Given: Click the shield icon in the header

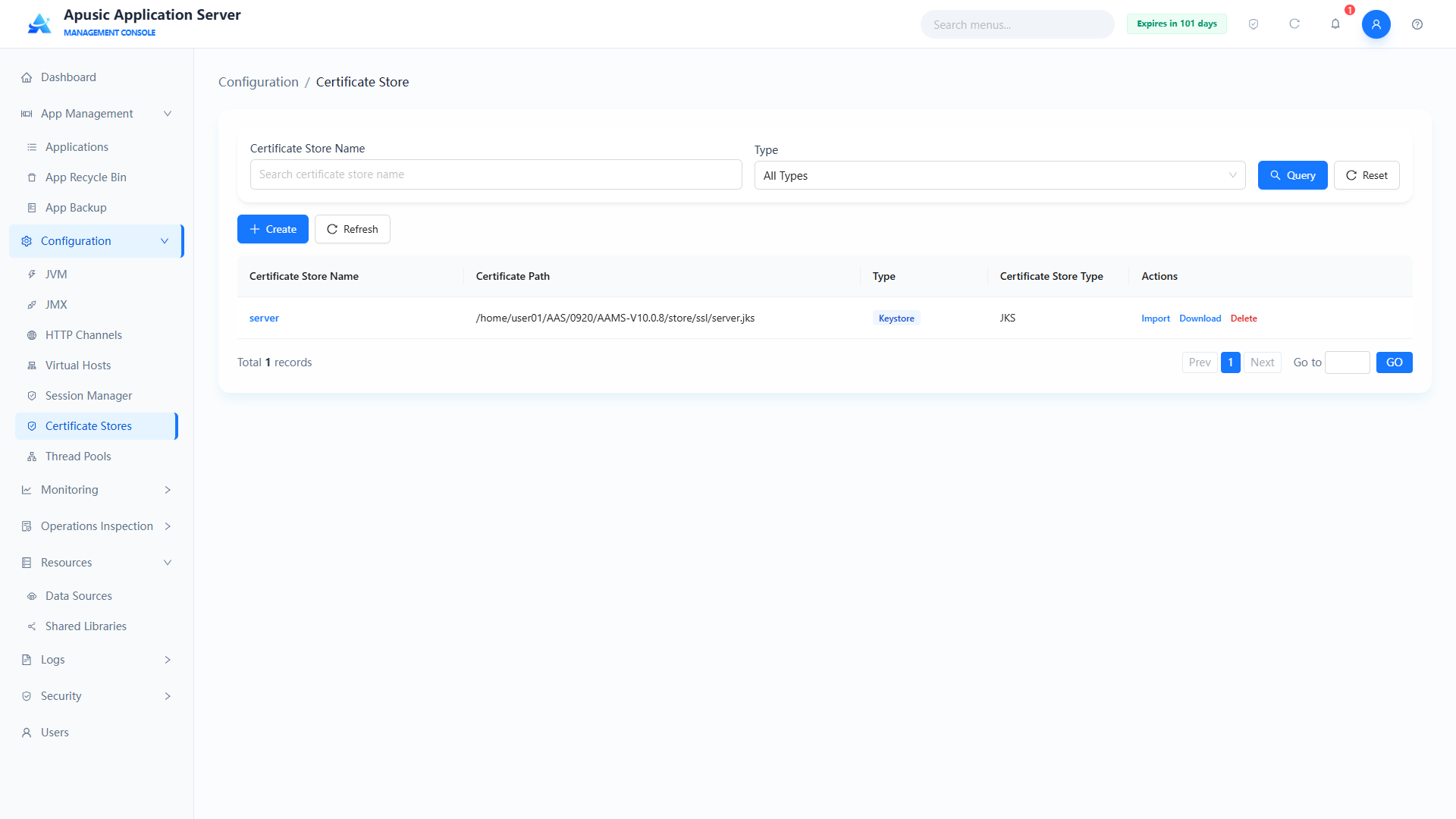Looking at the screenshot, I should (1254, 24).
